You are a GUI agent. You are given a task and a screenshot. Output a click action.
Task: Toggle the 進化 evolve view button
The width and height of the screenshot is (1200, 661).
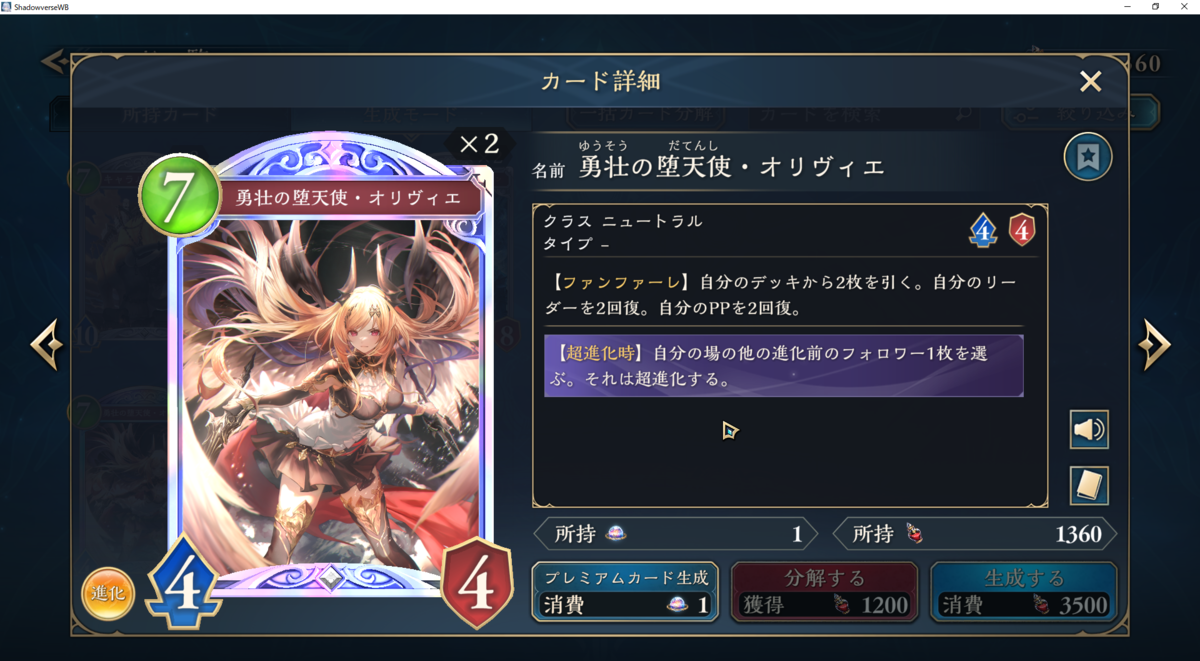pyautogui.click(x=108, y=593)
